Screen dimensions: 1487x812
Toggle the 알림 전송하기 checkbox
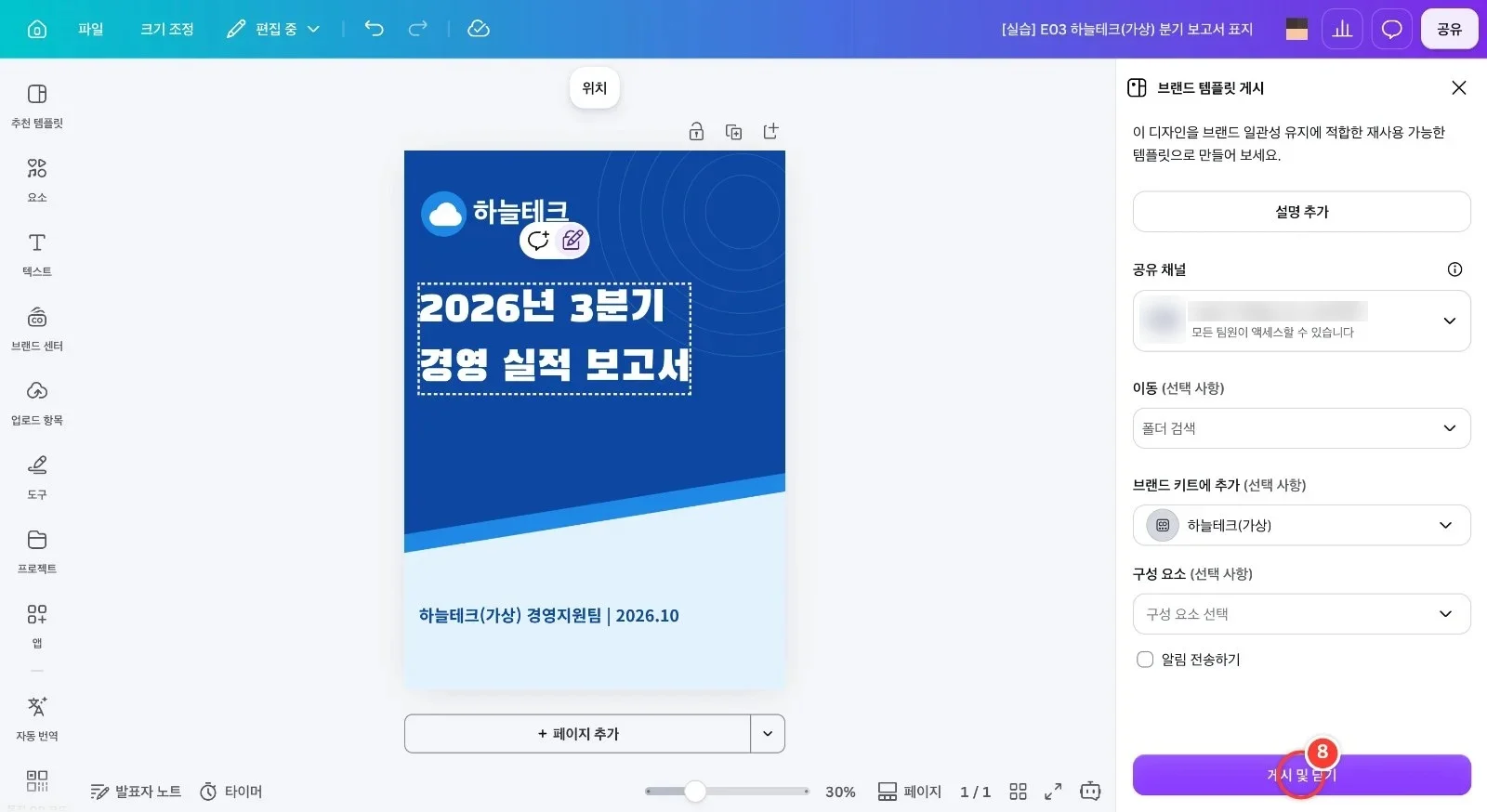point(1145,660)
